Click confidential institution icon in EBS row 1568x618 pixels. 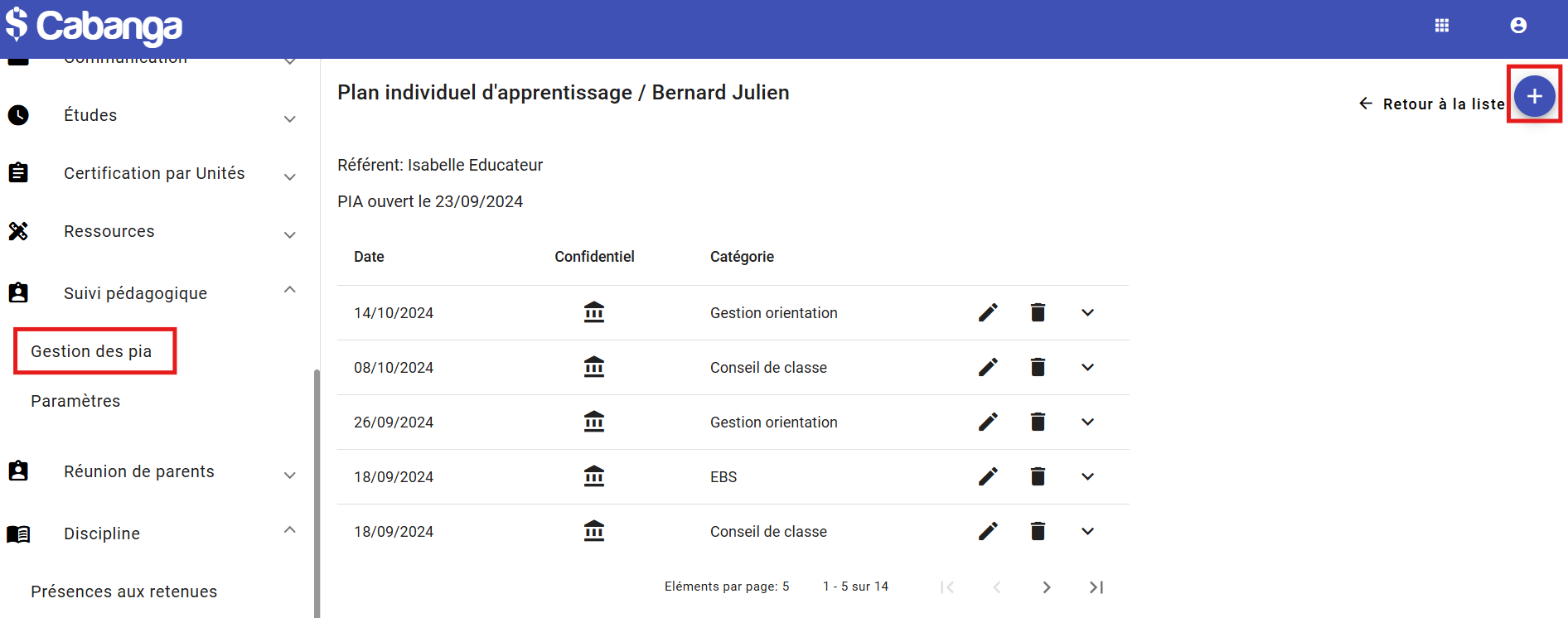pyautogui.click(x=594, y=476)
